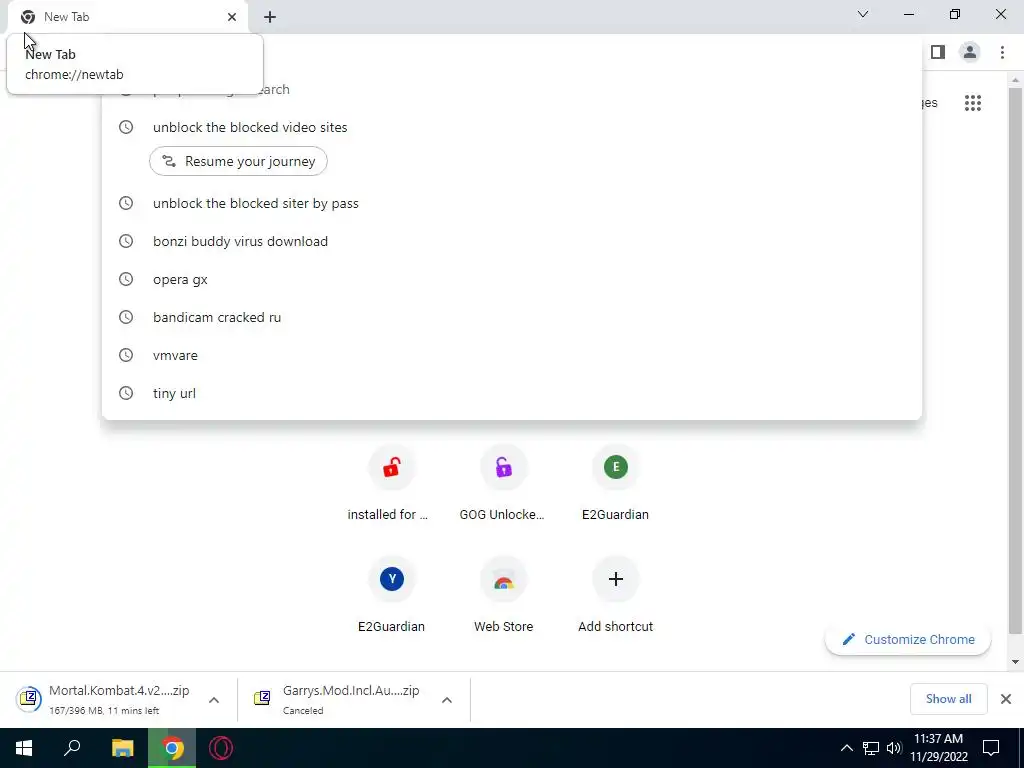This screenshot has height=768, width=1024.
Task: Open the Chrome side panel icon
Action: 938,52
